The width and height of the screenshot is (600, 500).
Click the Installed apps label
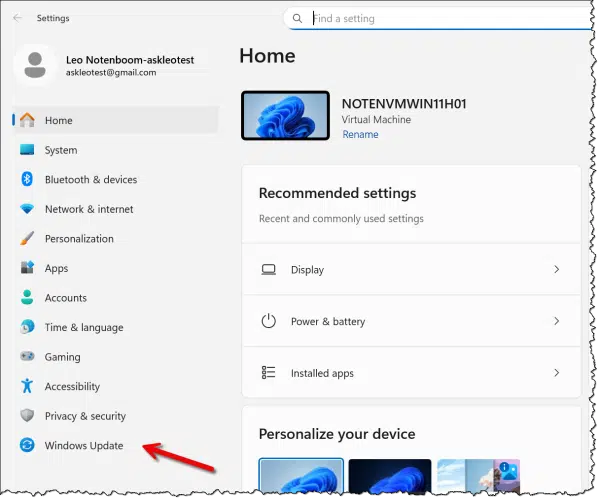point(322,373)
